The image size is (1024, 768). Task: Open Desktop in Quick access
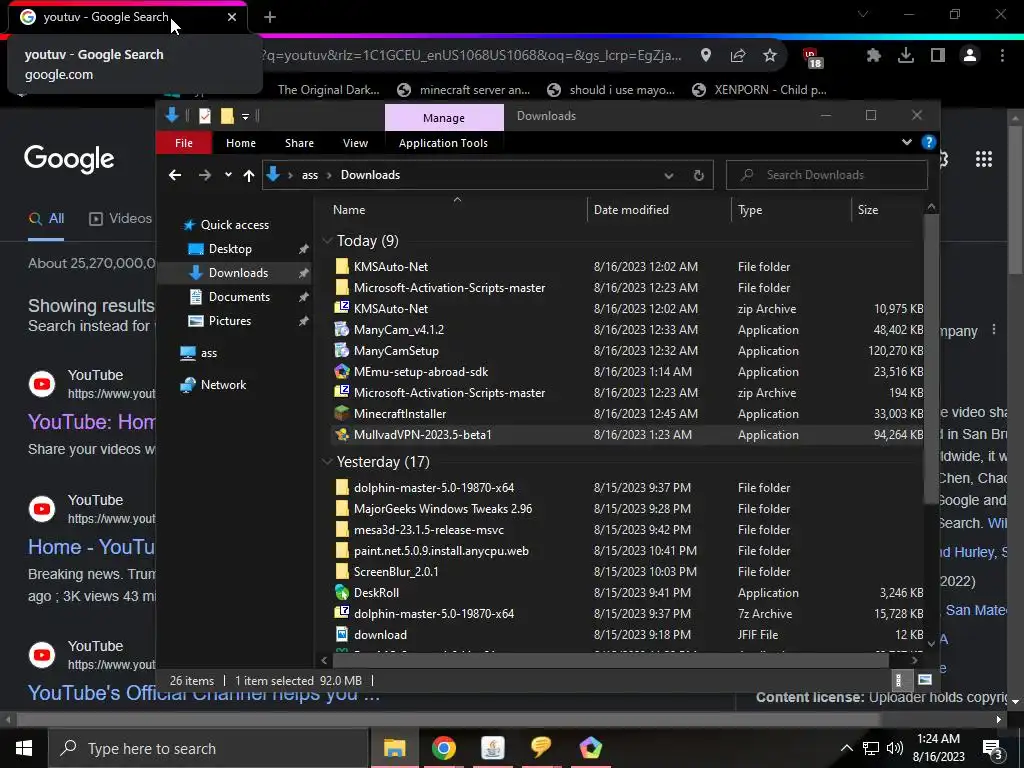coord(230,249)
